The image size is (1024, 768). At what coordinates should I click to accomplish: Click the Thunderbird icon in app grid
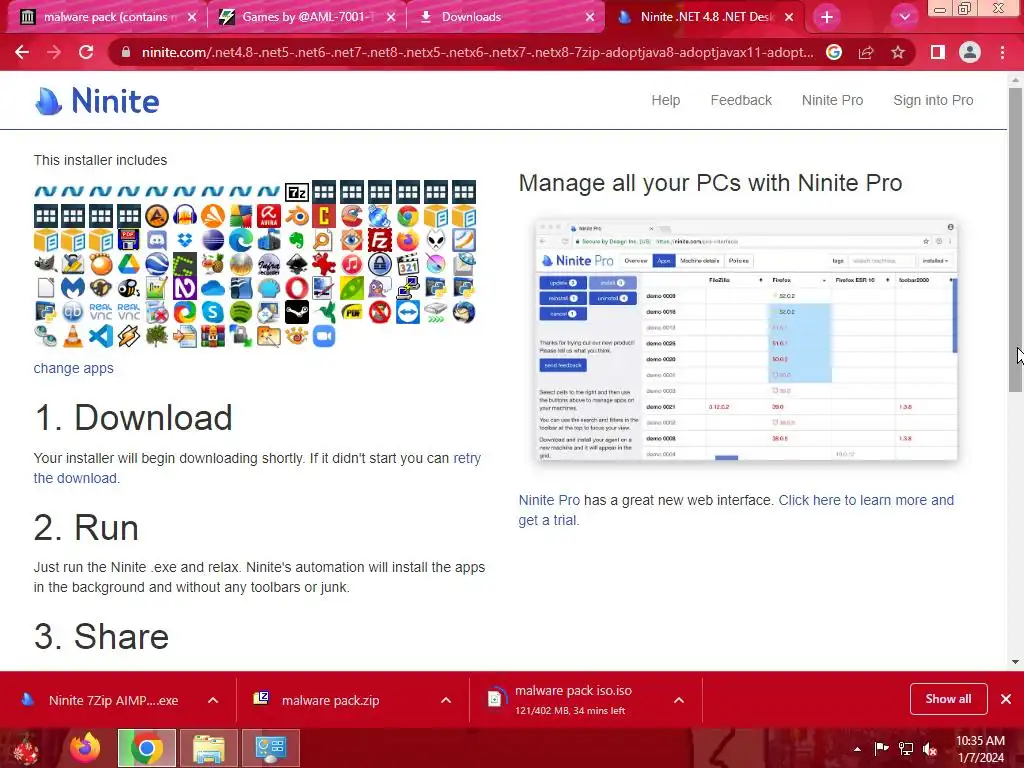(464, 312)
